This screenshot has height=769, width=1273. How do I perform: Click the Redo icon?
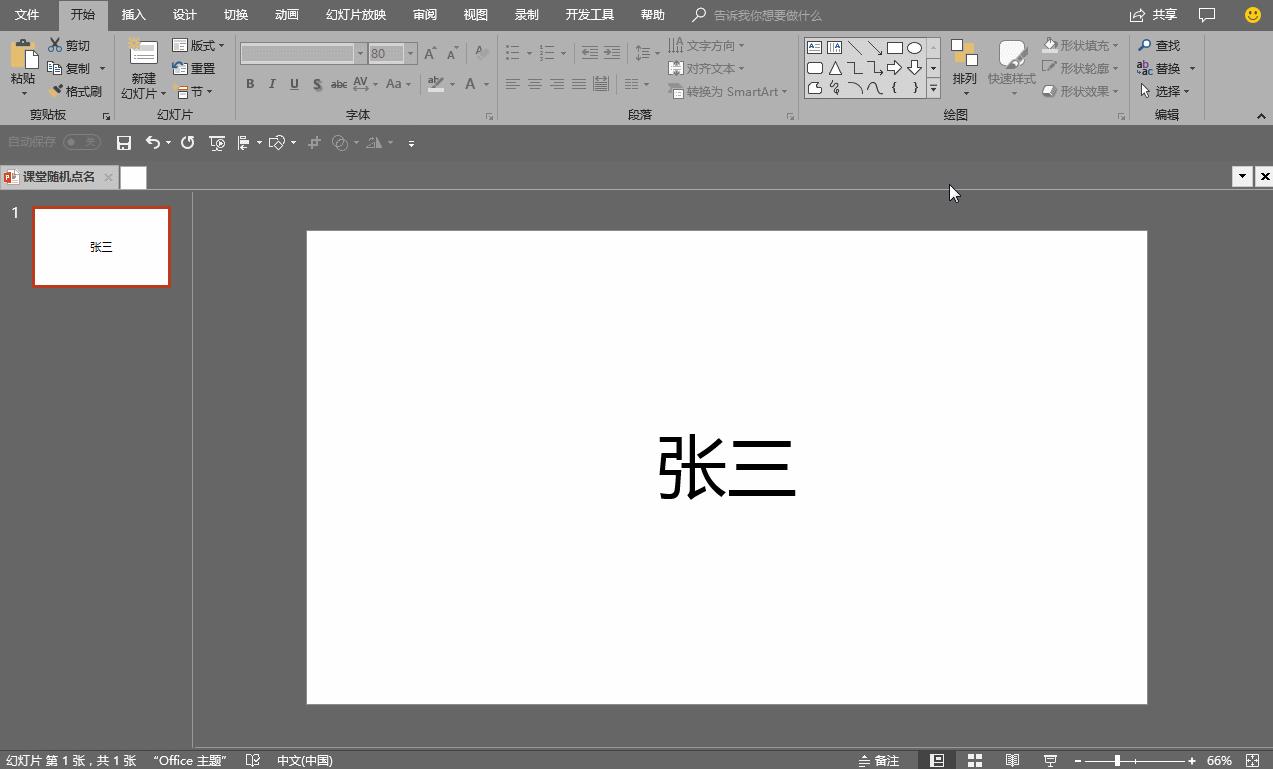186,142
